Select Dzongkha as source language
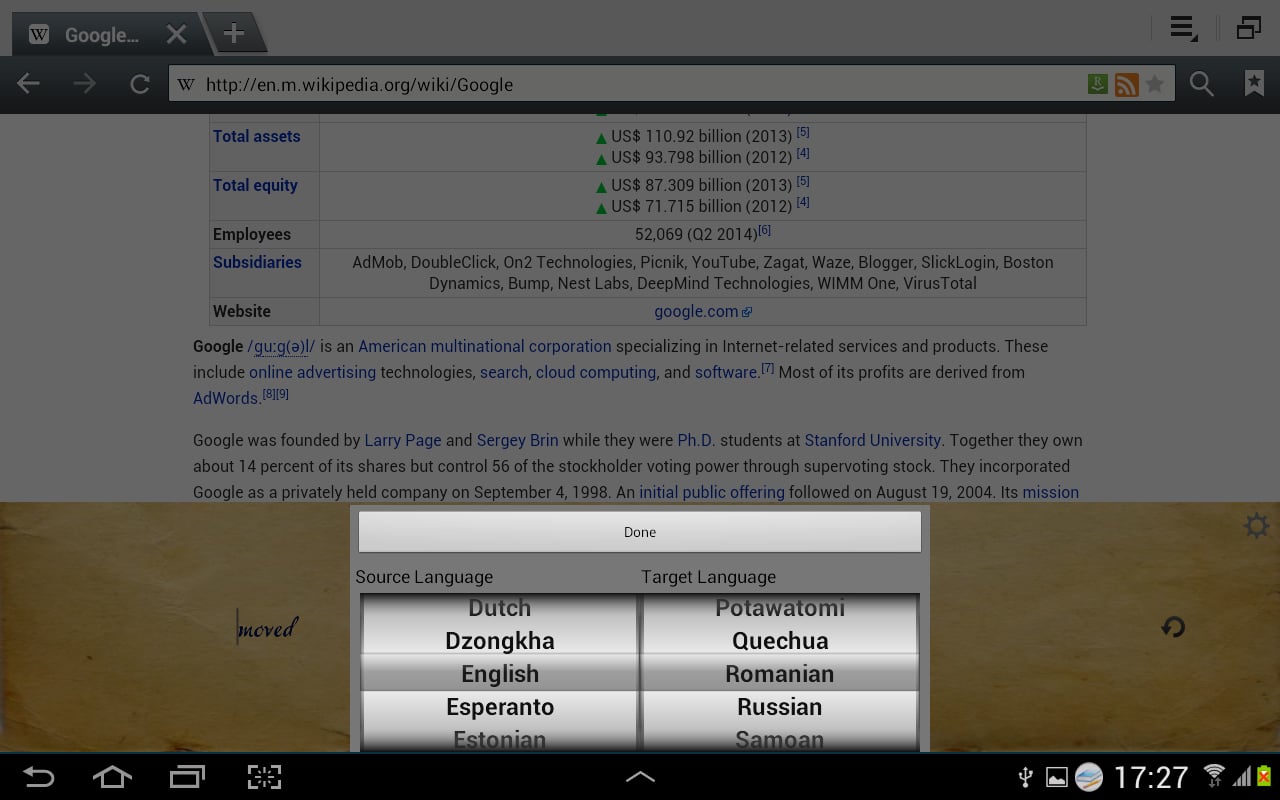The width and height of the screenshot is (1280, 800). (499, 641)
